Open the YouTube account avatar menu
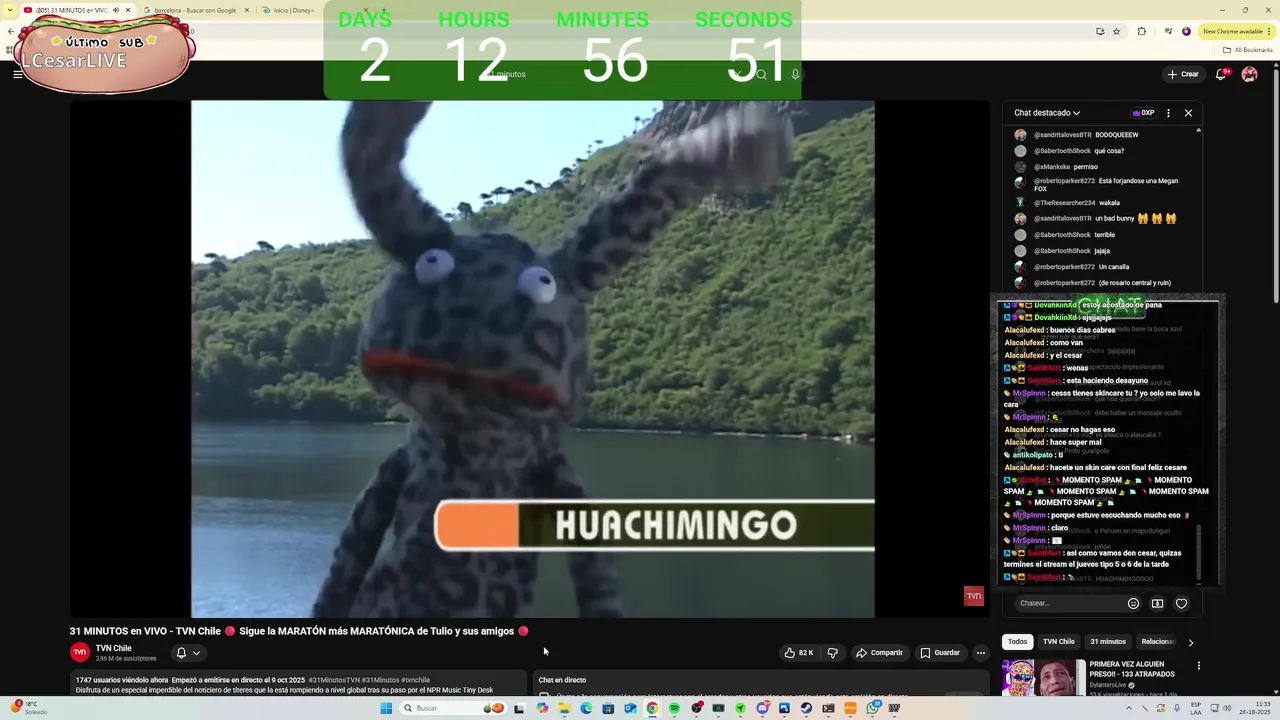 1249,74
